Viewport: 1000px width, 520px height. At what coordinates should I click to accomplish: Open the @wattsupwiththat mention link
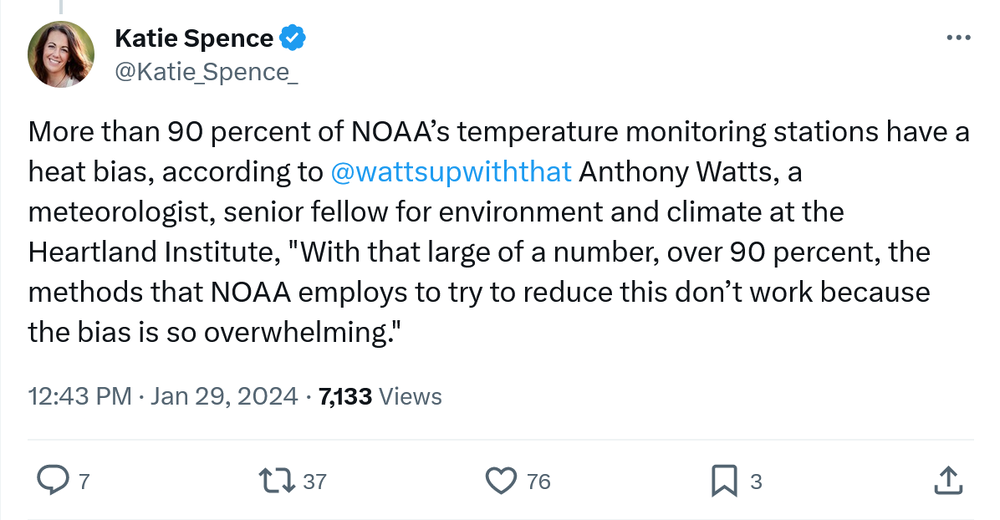[450, 172]
